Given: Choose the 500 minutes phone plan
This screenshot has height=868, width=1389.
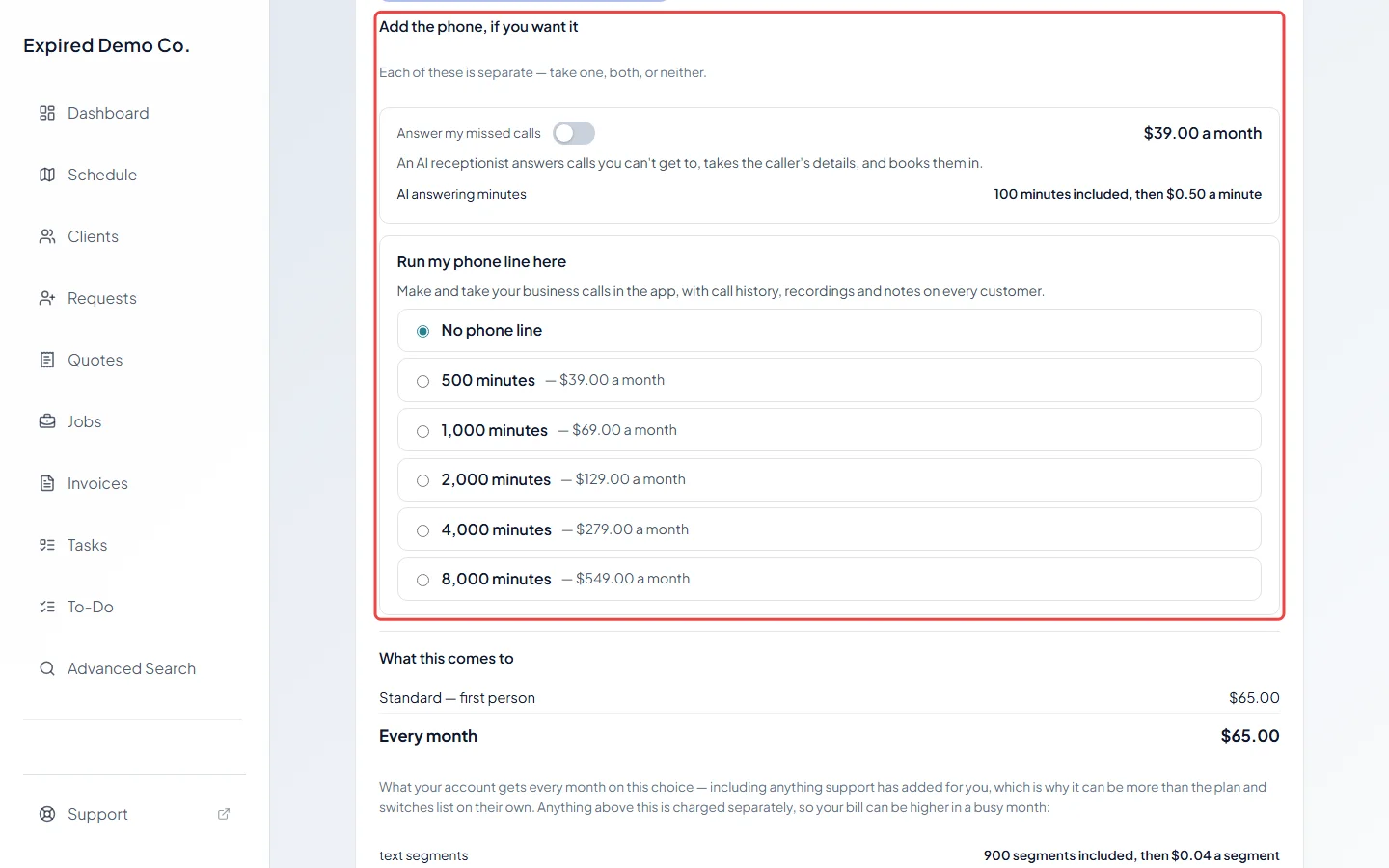Looking at the screenshot, I should pos(829,380).
